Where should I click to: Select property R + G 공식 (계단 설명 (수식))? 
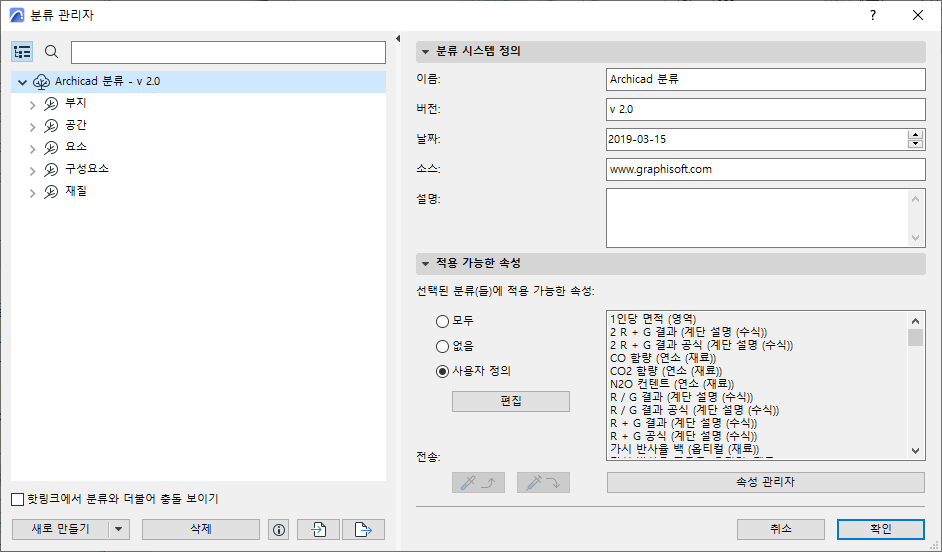click(x=684, y=437)
